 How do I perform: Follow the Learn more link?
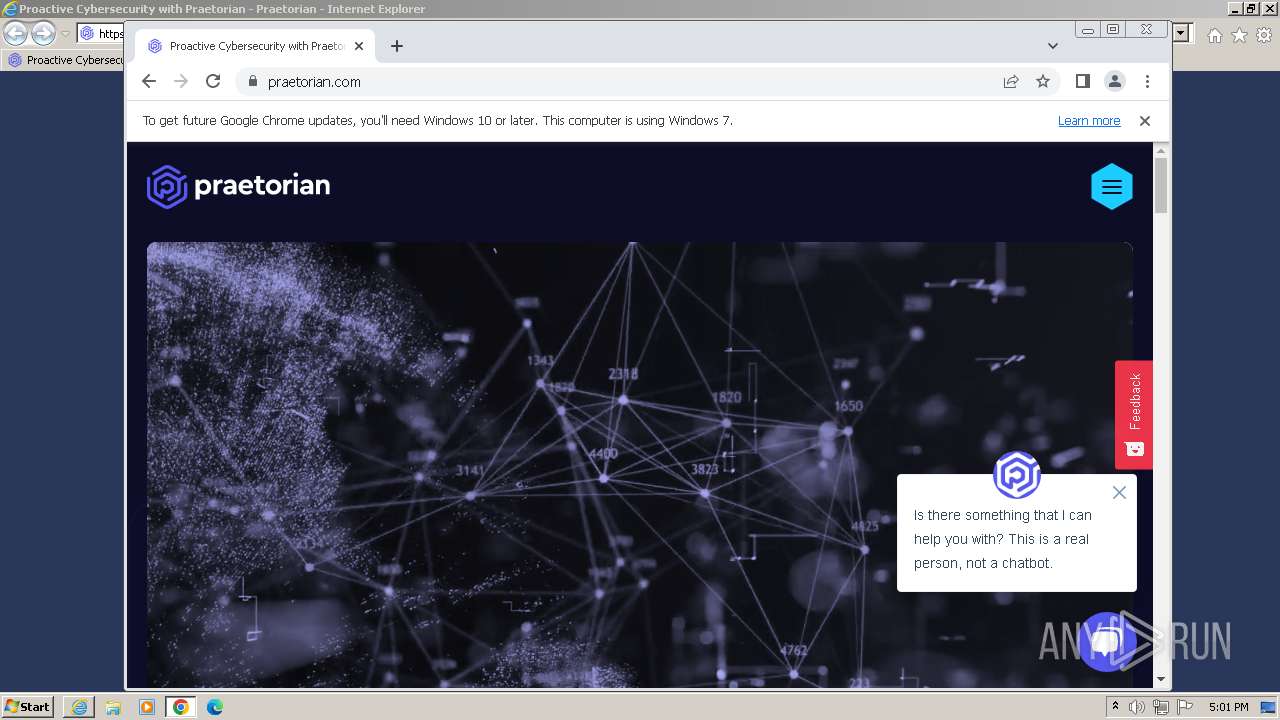(x=1089, y=121)
